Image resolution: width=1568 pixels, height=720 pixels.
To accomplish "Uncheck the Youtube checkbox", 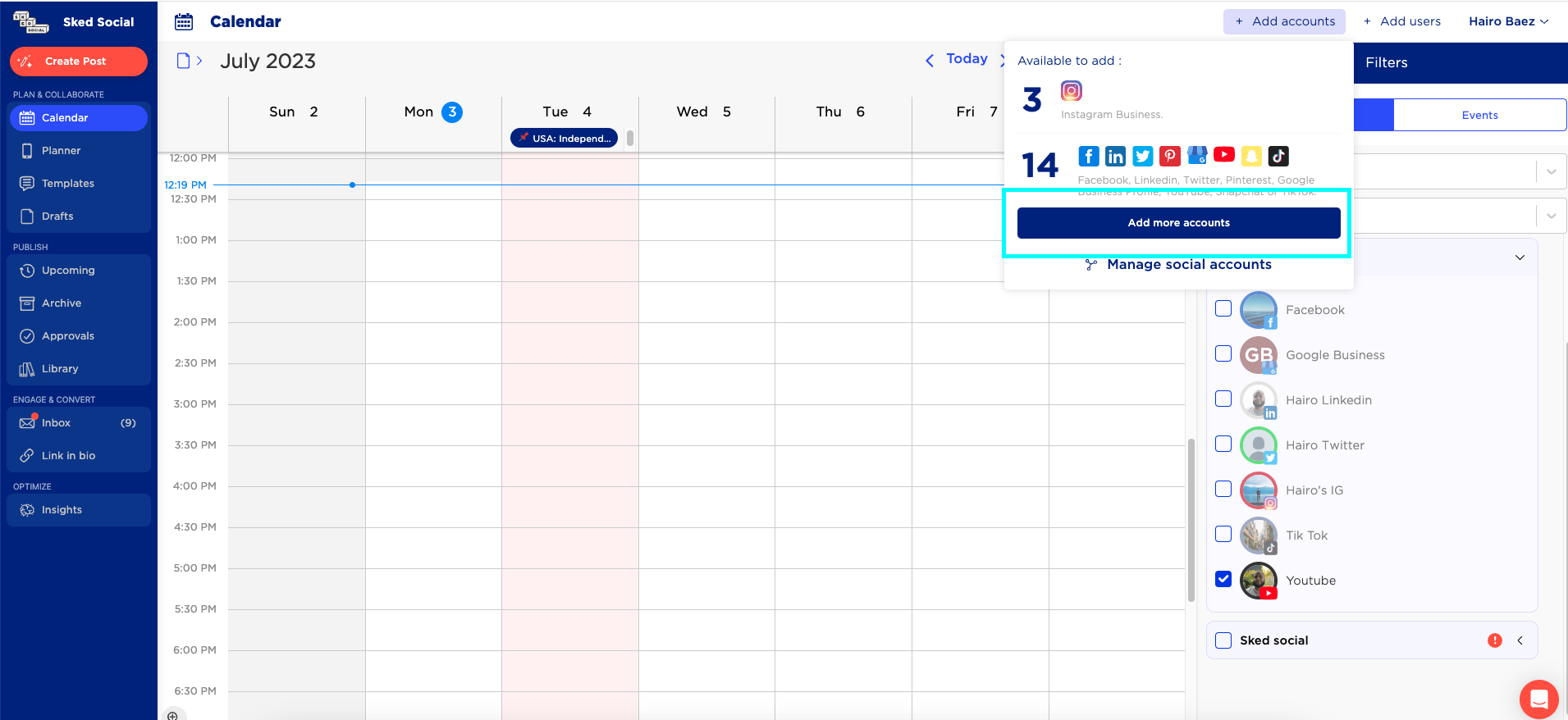I will (1223, 579).
